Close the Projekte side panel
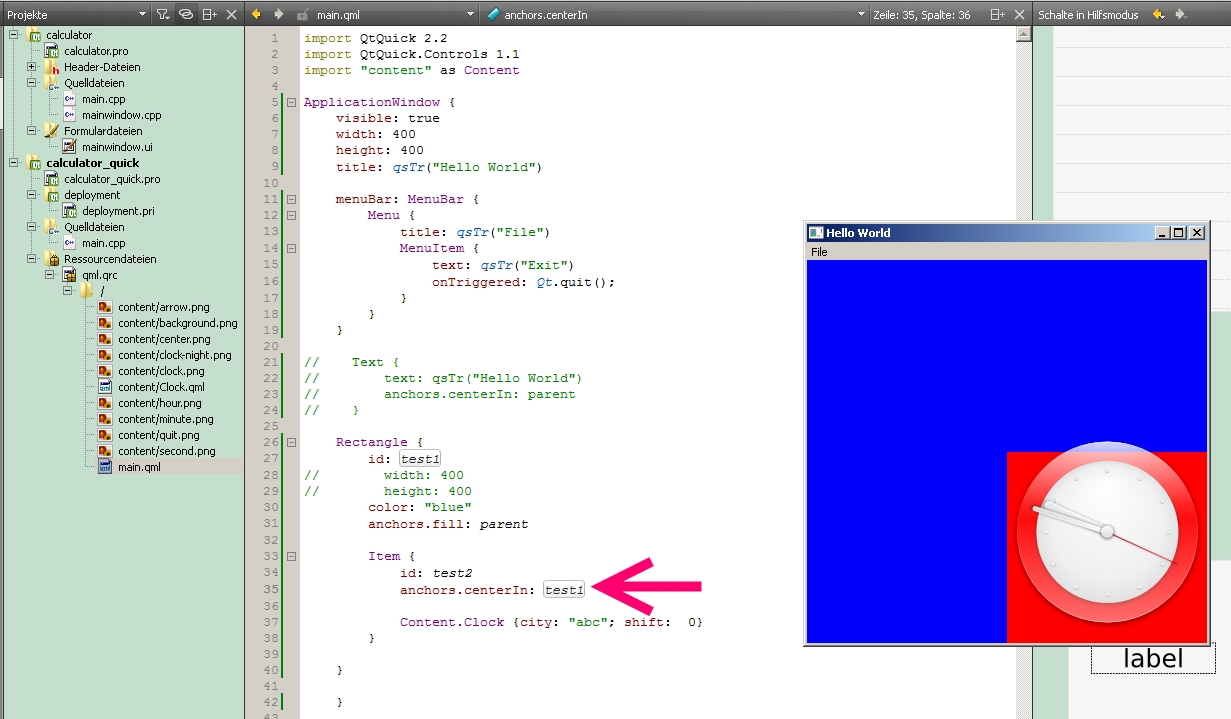 point(232,14)
